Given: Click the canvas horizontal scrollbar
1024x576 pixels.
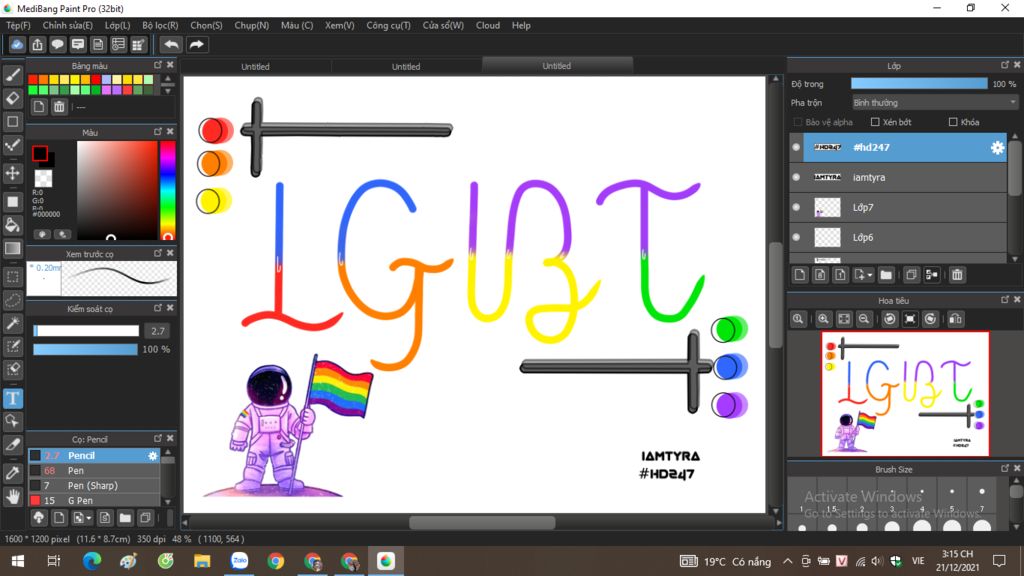Looking at the screenshot, I should click(482, 522).
